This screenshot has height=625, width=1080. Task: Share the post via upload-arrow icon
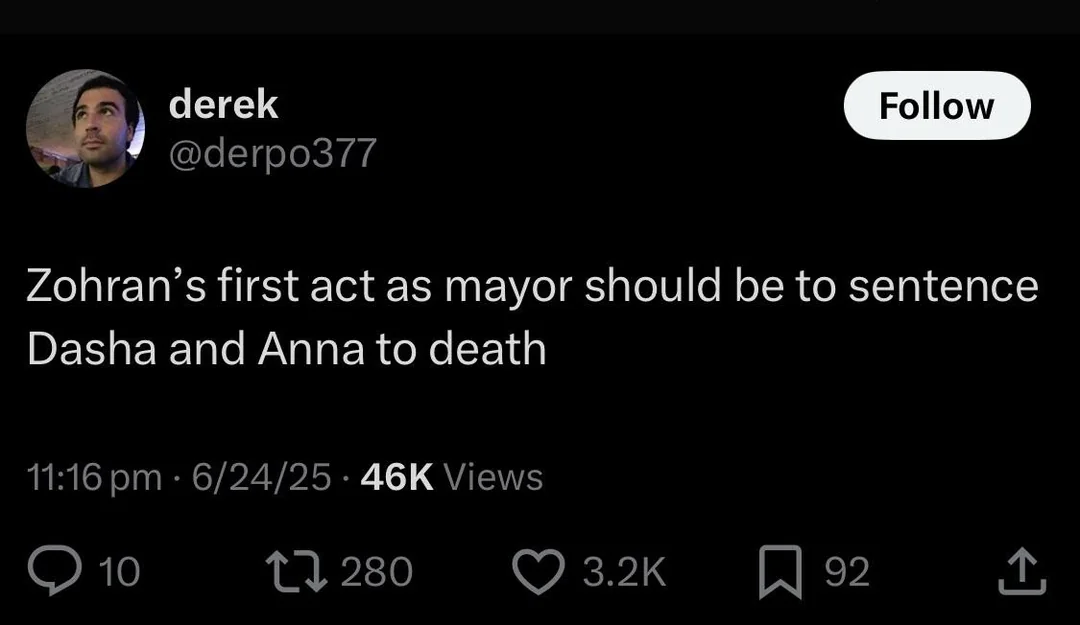1022,571
